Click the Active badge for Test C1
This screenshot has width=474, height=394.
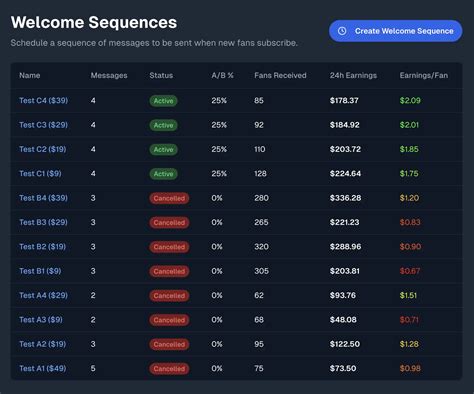coord(163,174)
